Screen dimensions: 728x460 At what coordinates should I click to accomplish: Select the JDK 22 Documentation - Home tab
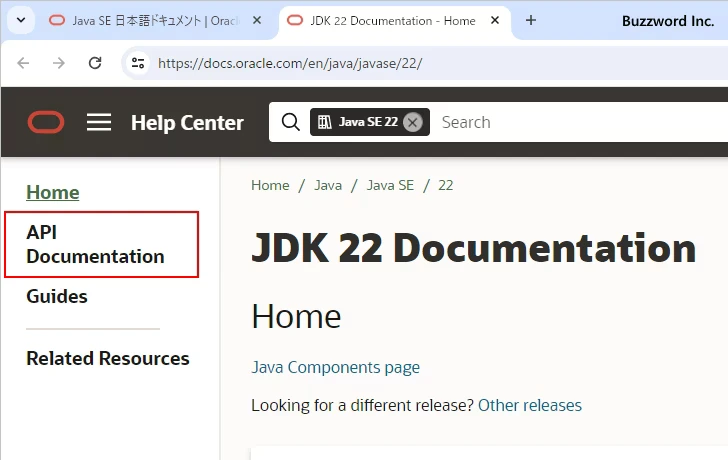(393, 20)
